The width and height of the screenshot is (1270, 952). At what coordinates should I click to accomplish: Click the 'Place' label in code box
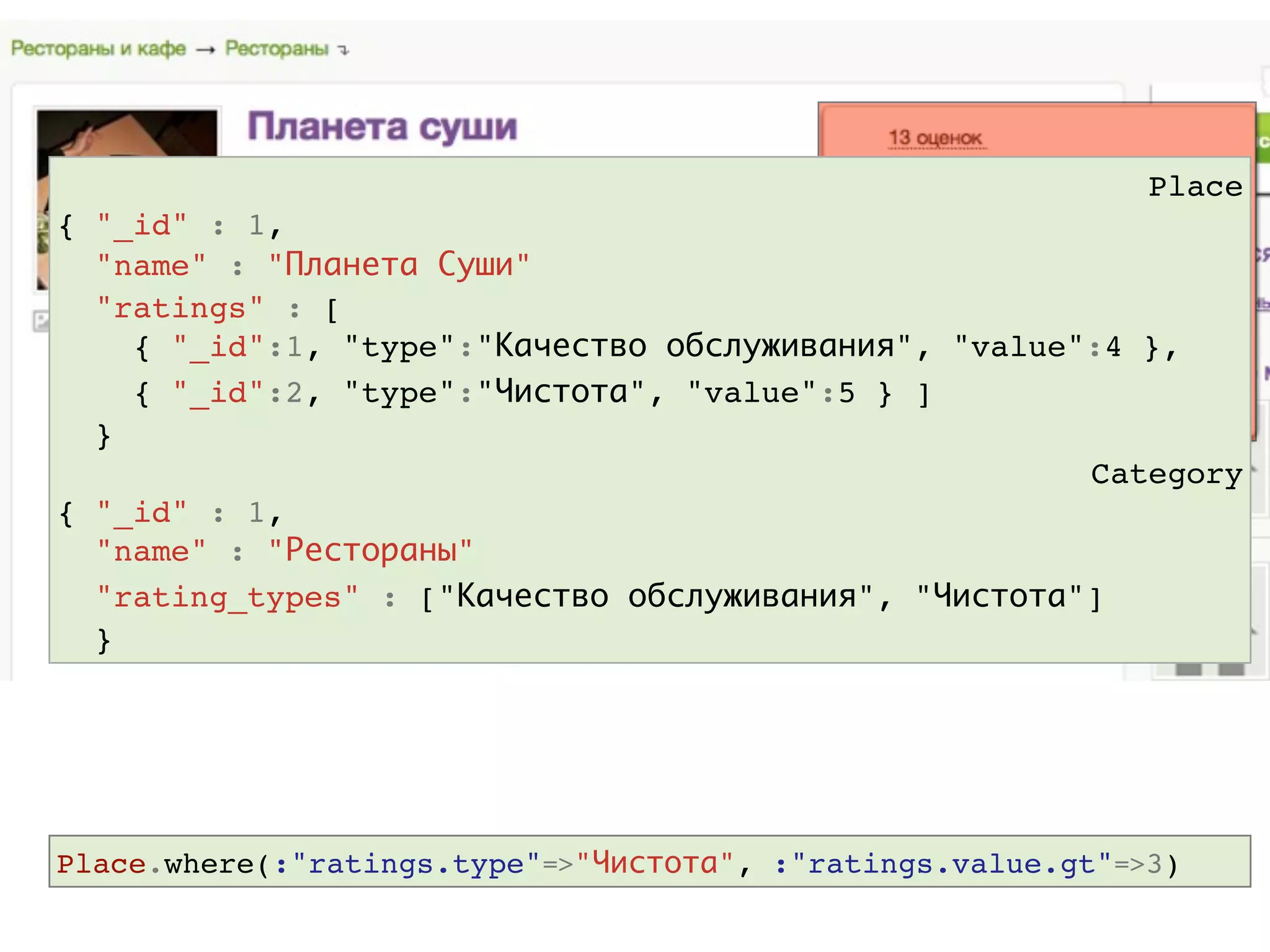[x=1195, y=187]
